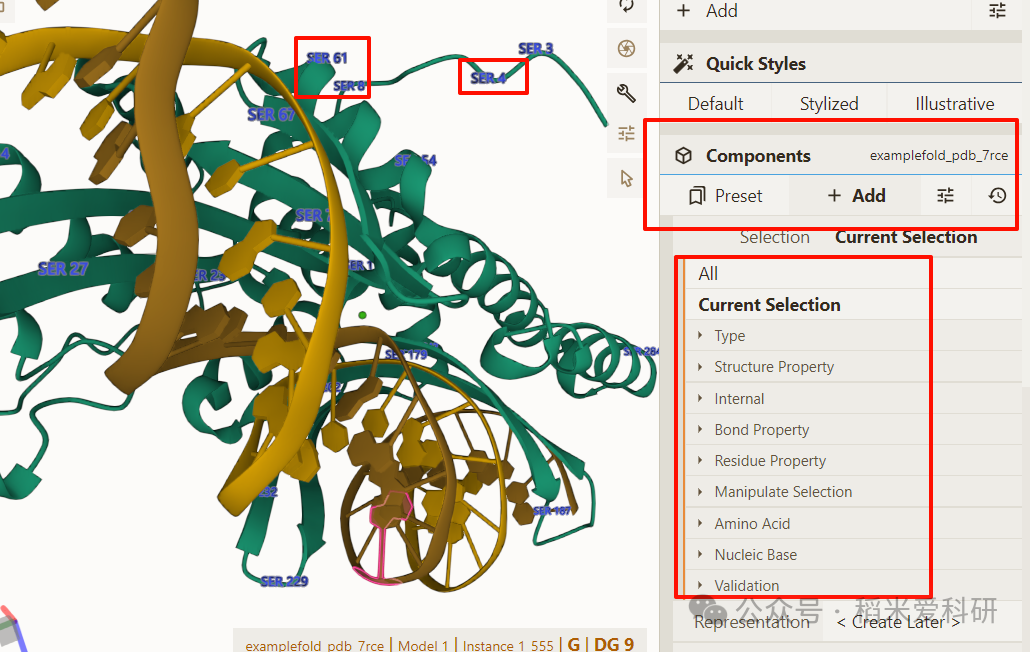Open the Preset bookmark button
1030x652 pixels.
pyautogui.click(x=726, y=196)
